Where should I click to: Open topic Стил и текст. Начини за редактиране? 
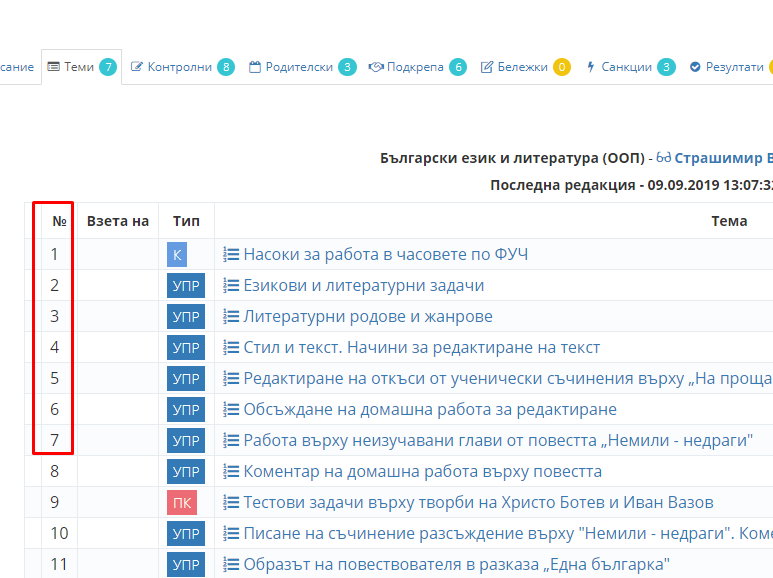point(422,348)
